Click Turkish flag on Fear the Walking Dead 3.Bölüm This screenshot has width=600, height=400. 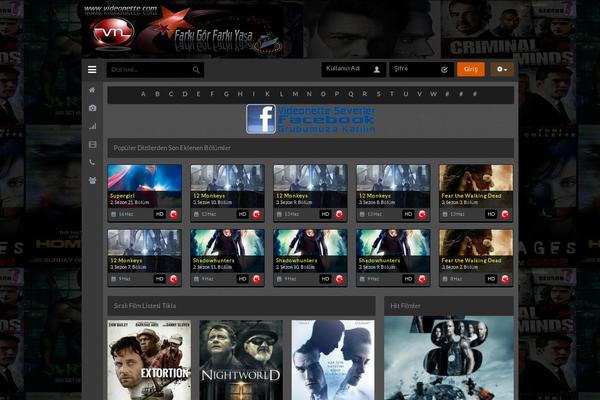point(505,214)
